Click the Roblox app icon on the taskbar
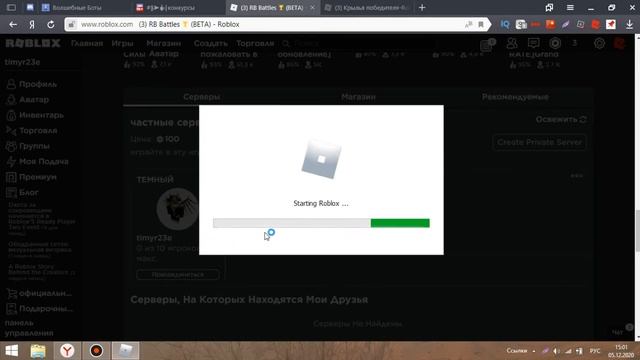The width and height of the screenshot is (640, 360). coord(125,351)
